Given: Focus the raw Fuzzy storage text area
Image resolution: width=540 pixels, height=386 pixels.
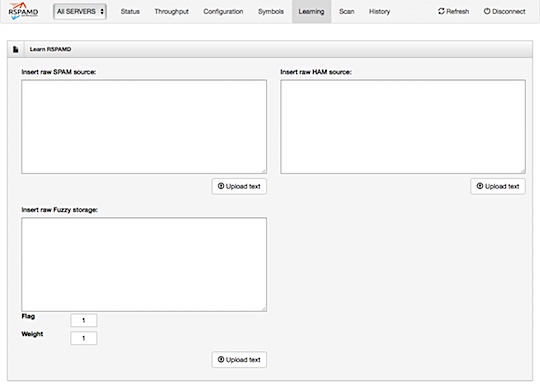Looking at the screenshot, I should click(x=144, y=264).
